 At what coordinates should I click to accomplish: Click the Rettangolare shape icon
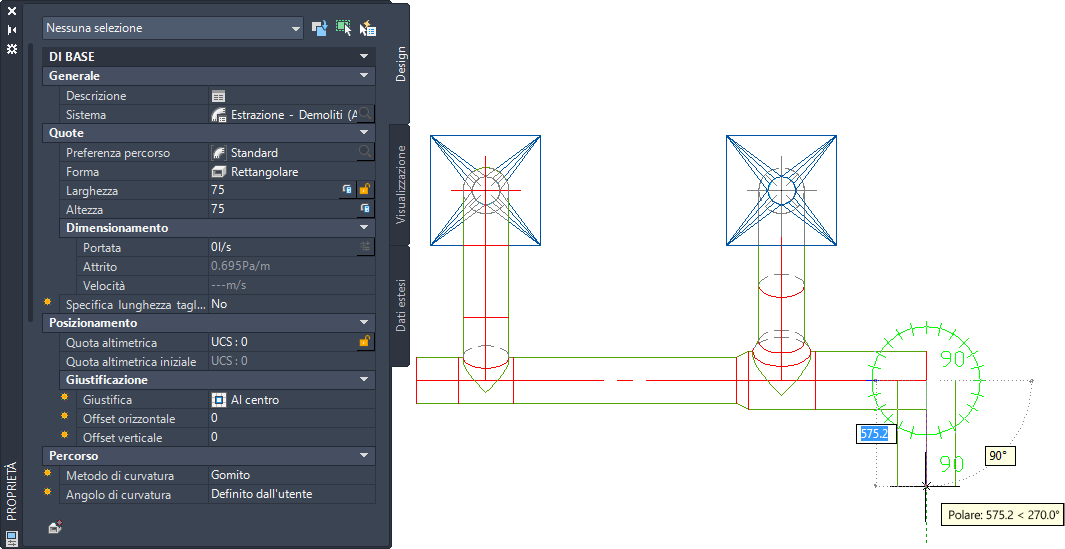click(218, 172)
